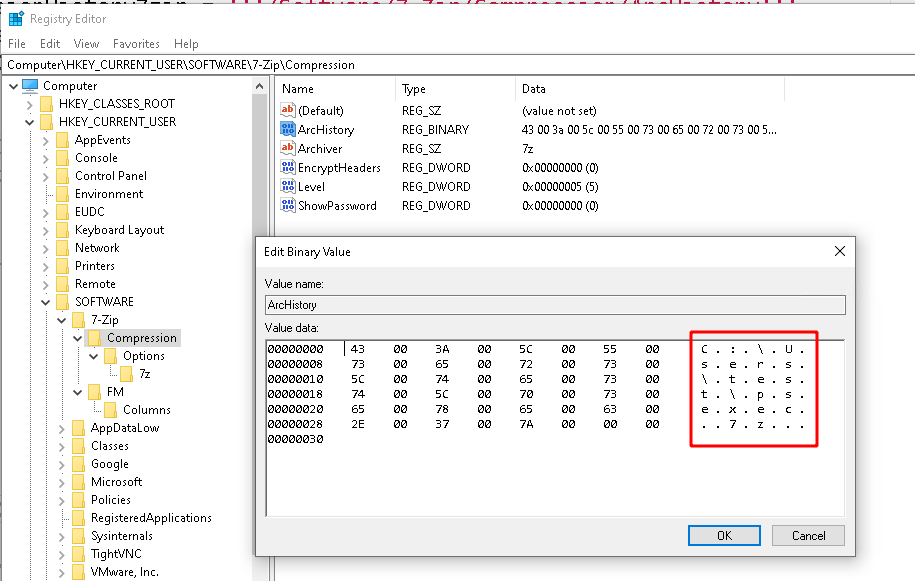Open the View menu
The height and width of the screenshot is (581, 915).
click(x=86, y=43)
